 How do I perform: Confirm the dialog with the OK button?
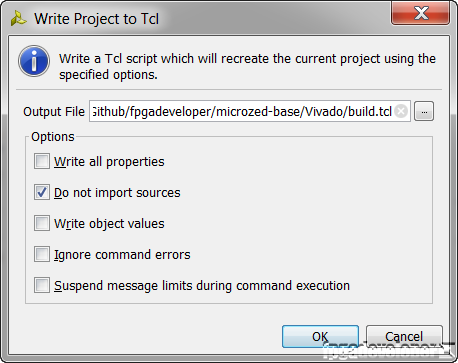point(320,337)
